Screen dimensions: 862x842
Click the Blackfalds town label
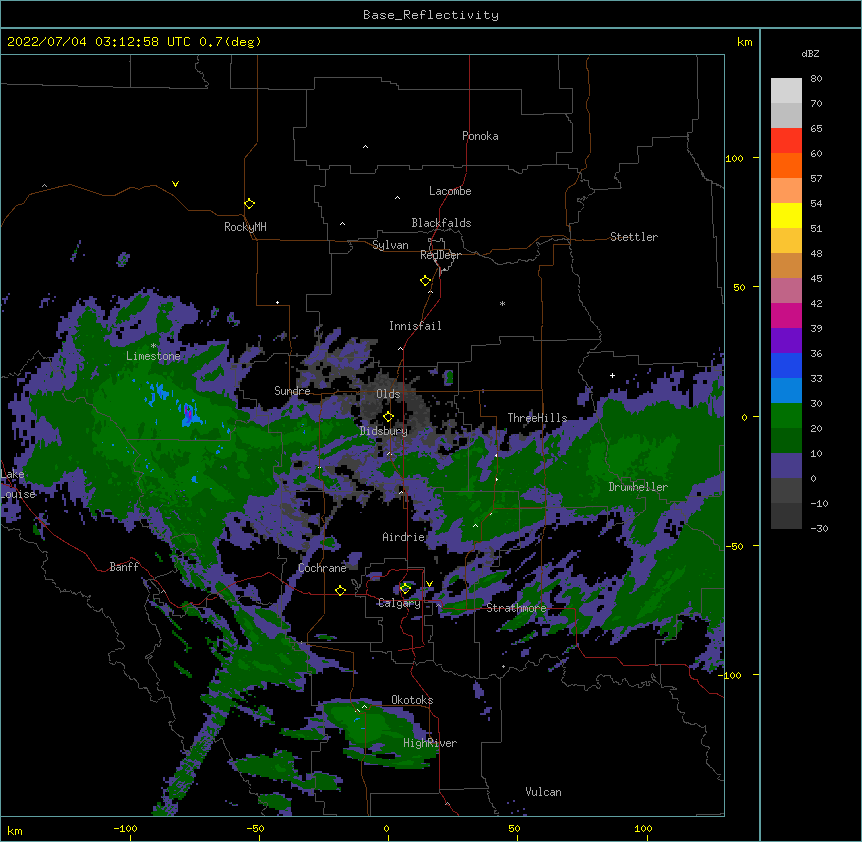pos(441,223)
